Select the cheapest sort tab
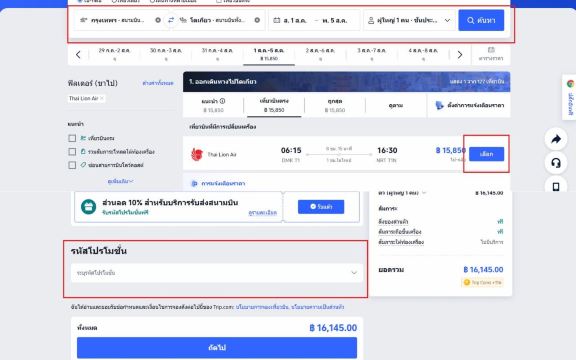Screen dimensions: 576x360 [335, 105]
